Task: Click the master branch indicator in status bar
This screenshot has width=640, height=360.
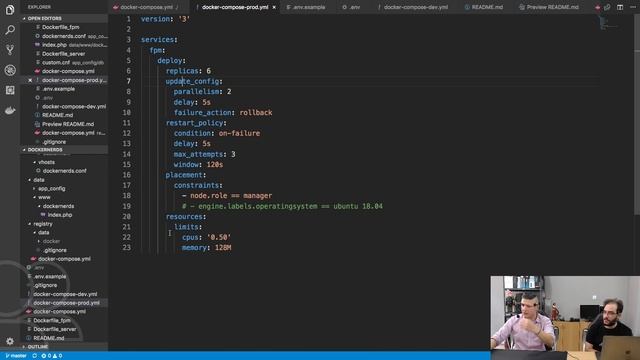Action: point(16,356)
